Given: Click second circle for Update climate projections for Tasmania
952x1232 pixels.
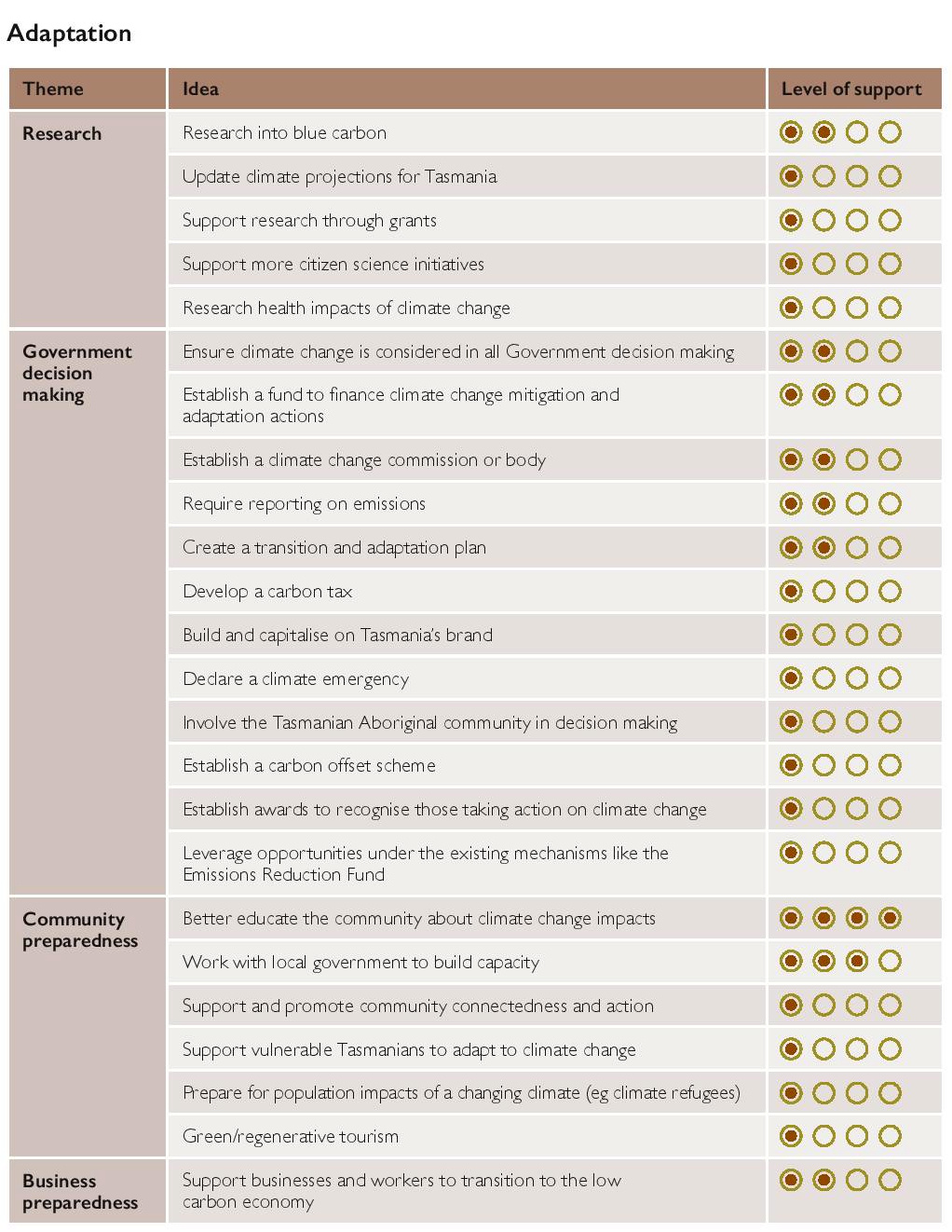Looking at the screenshot, I should tap(823, 176).
